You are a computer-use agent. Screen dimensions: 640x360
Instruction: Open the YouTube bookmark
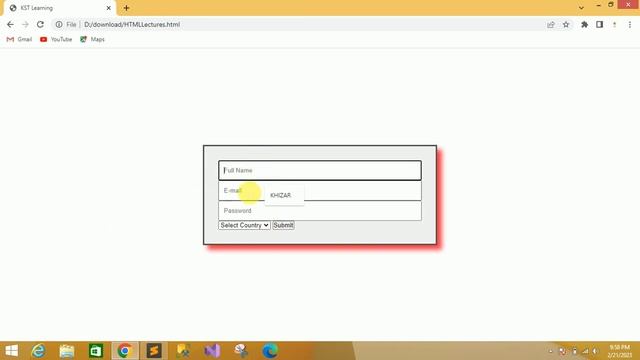(56, 39)
